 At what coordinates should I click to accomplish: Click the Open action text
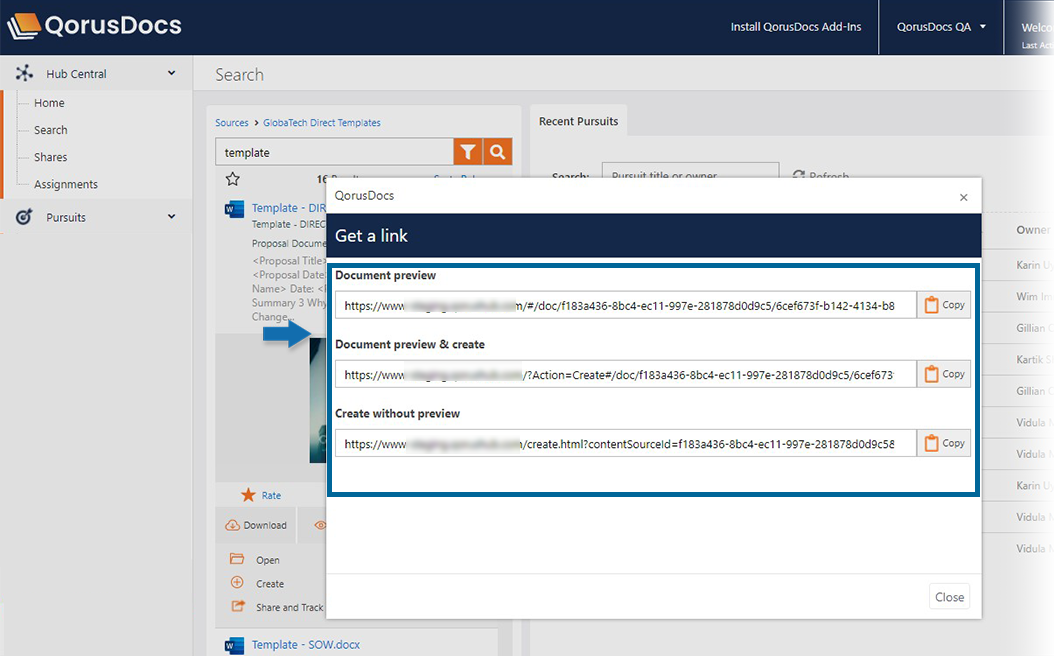coord(268,560)
